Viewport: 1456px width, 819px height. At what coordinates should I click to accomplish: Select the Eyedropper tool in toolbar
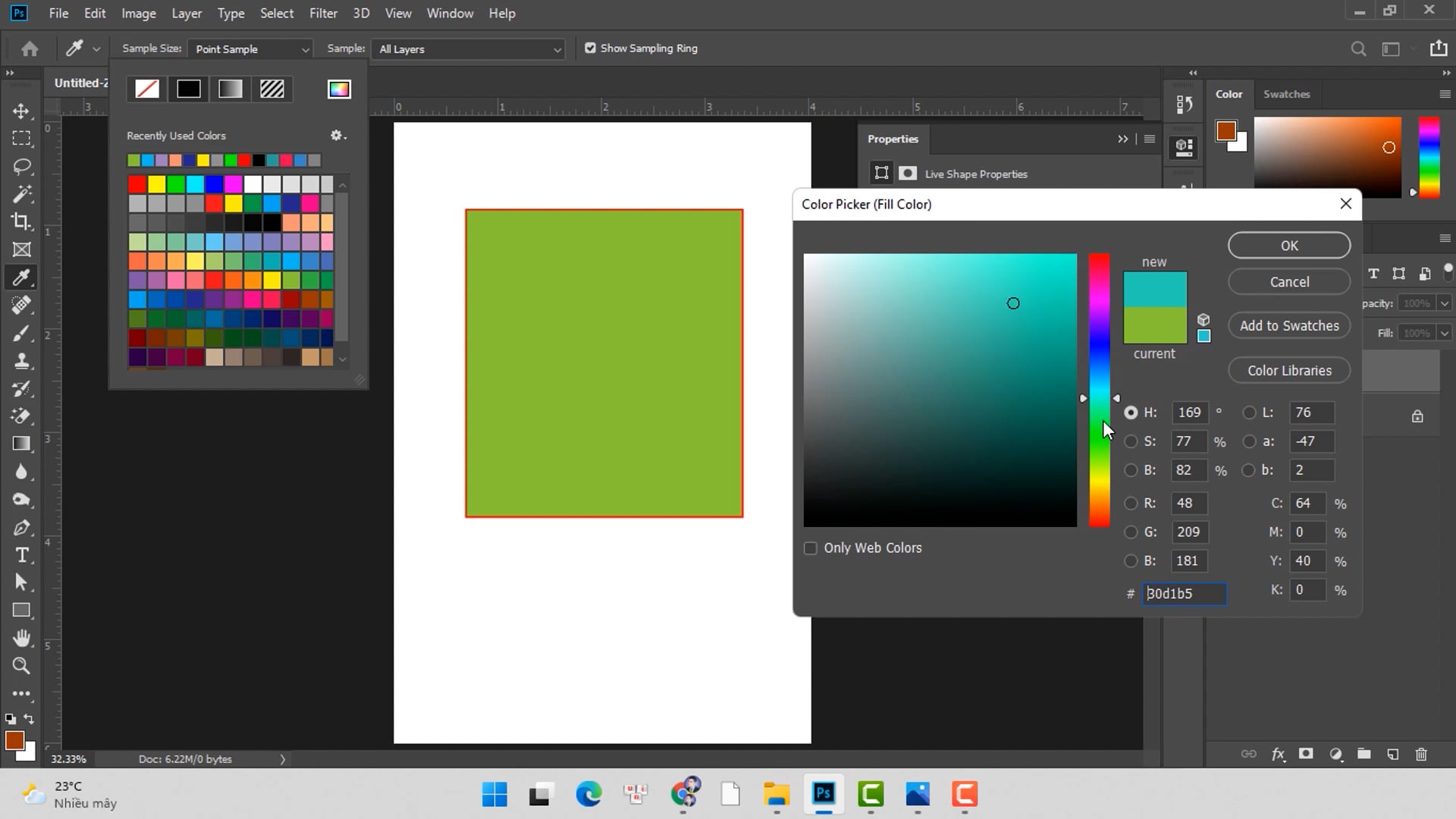[21, 278]
